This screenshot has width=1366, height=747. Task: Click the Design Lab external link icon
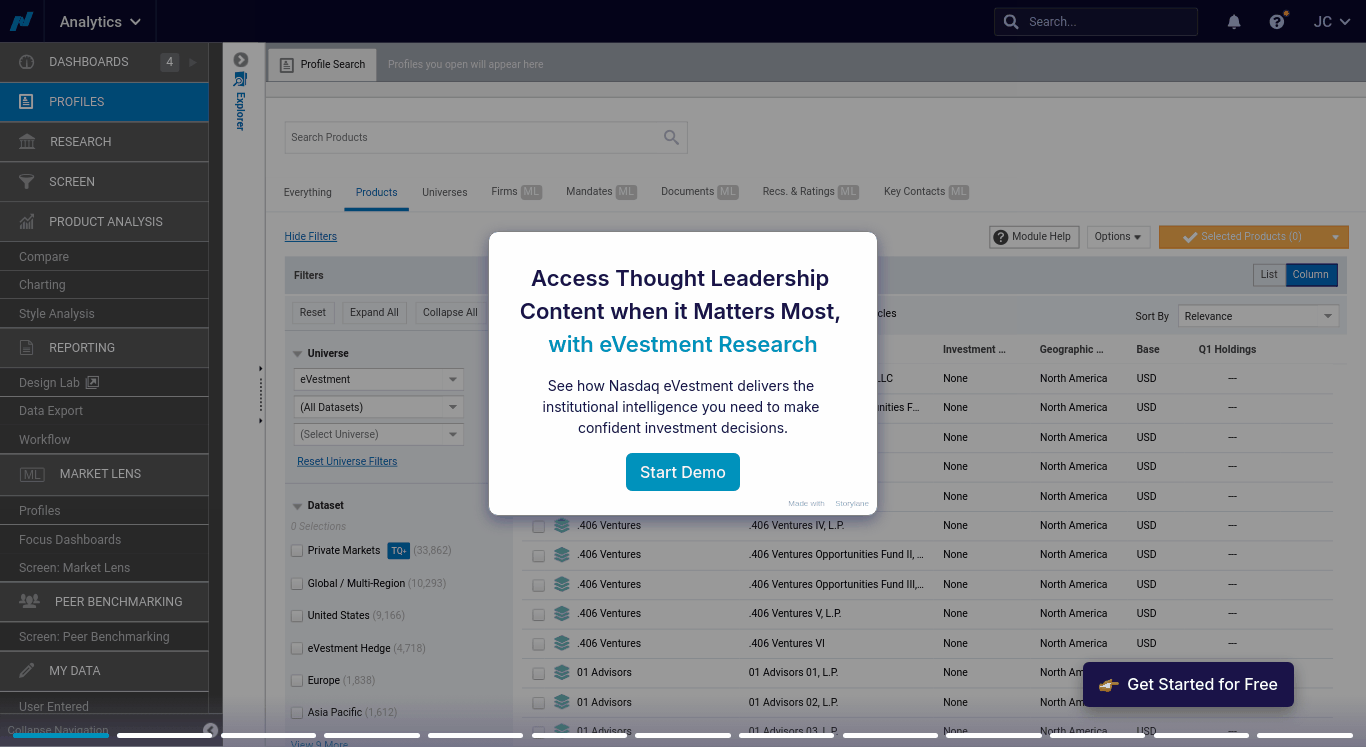93,383
